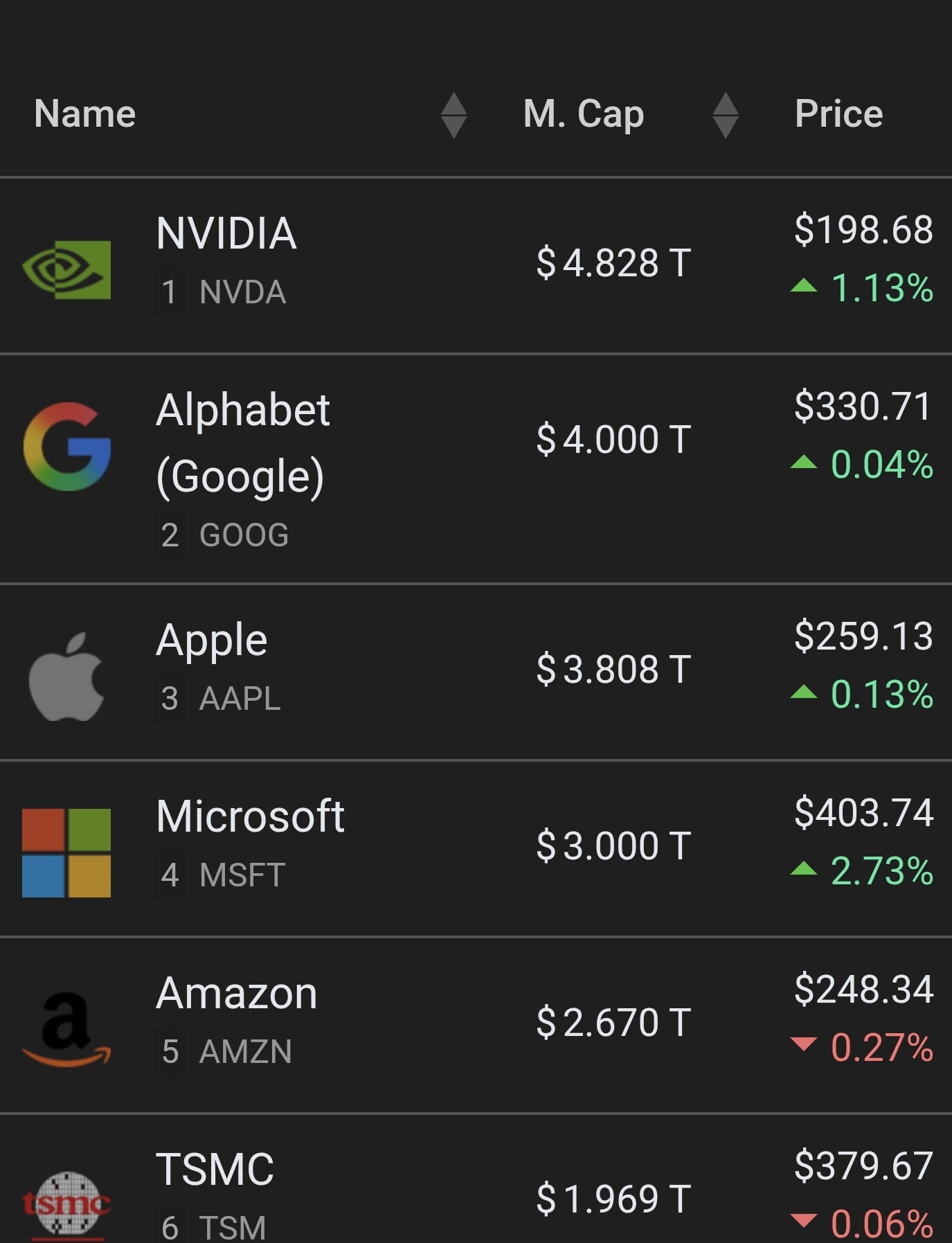Image resolution: width=952 pixels, height=1243 pixels.
Task: Open the Amazon company name link
Action: pyautogui.click(x=237, y=993)
